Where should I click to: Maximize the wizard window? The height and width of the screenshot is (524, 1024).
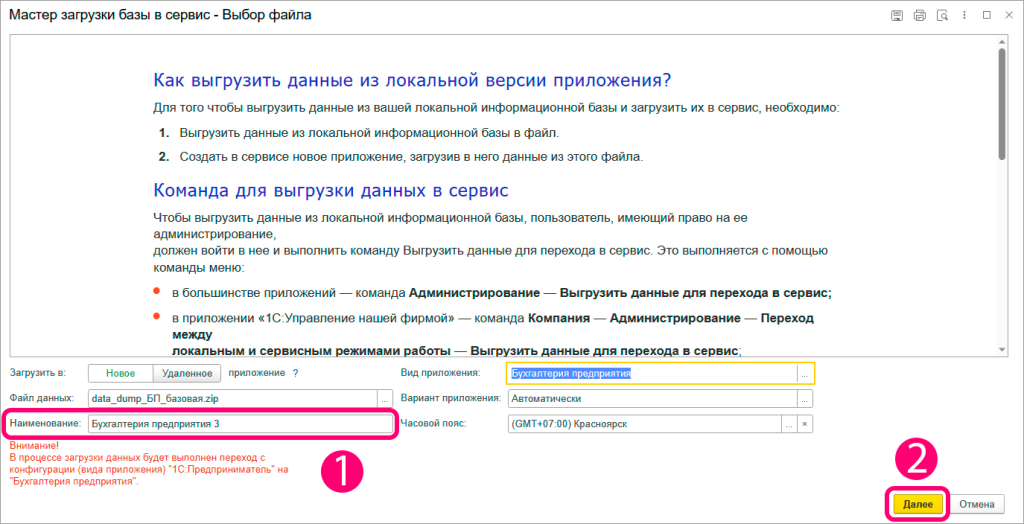coord(986,15)
